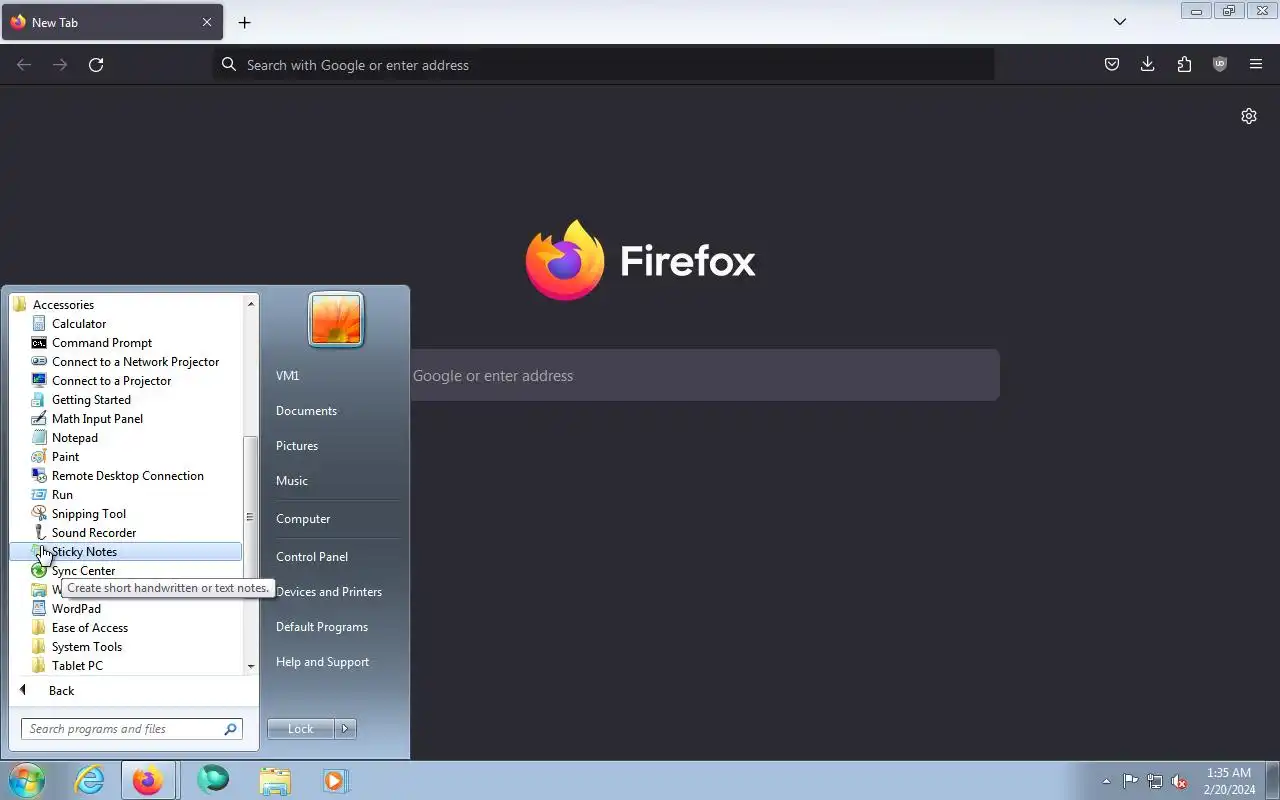Image resolution: width=1280 pixels, height=800 pixels.
Task: Open list all tabs dropdown
Action: point(1120,22)
